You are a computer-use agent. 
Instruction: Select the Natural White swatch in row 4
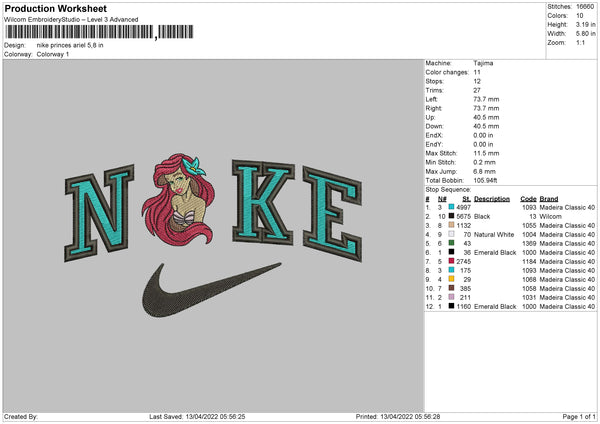tap(452, 234)
